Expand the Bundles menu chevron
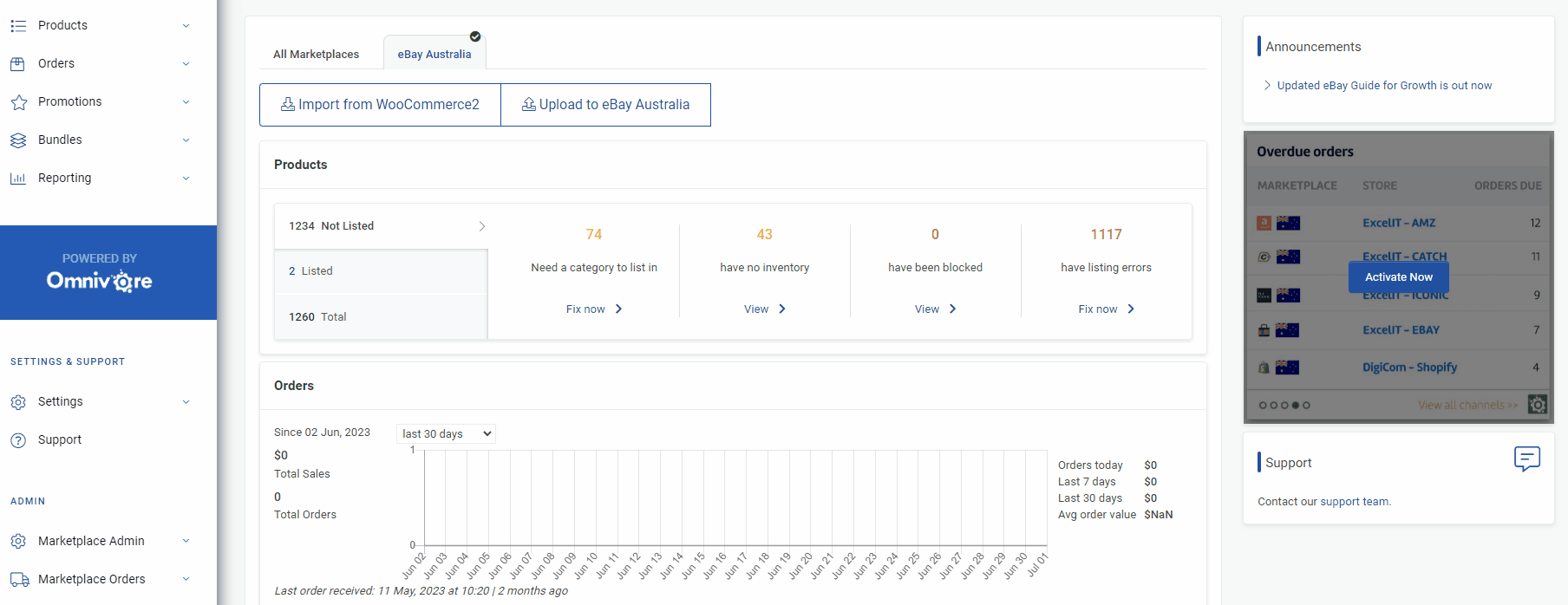Image resolution: width=1568 pixels, height=605 pixels. (x=186, y=140)
